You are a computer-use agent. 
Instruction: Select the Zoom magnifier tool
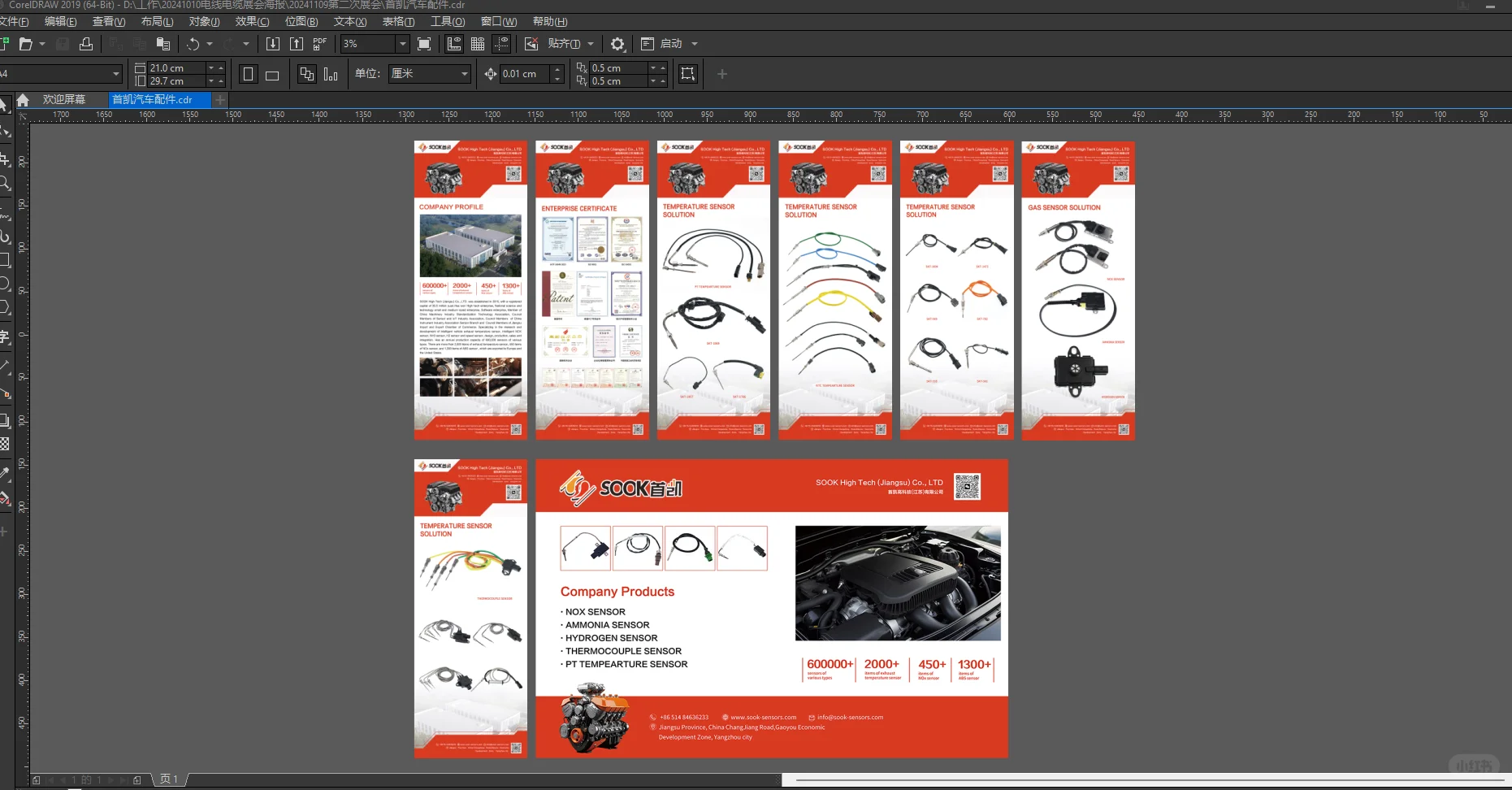4,184
